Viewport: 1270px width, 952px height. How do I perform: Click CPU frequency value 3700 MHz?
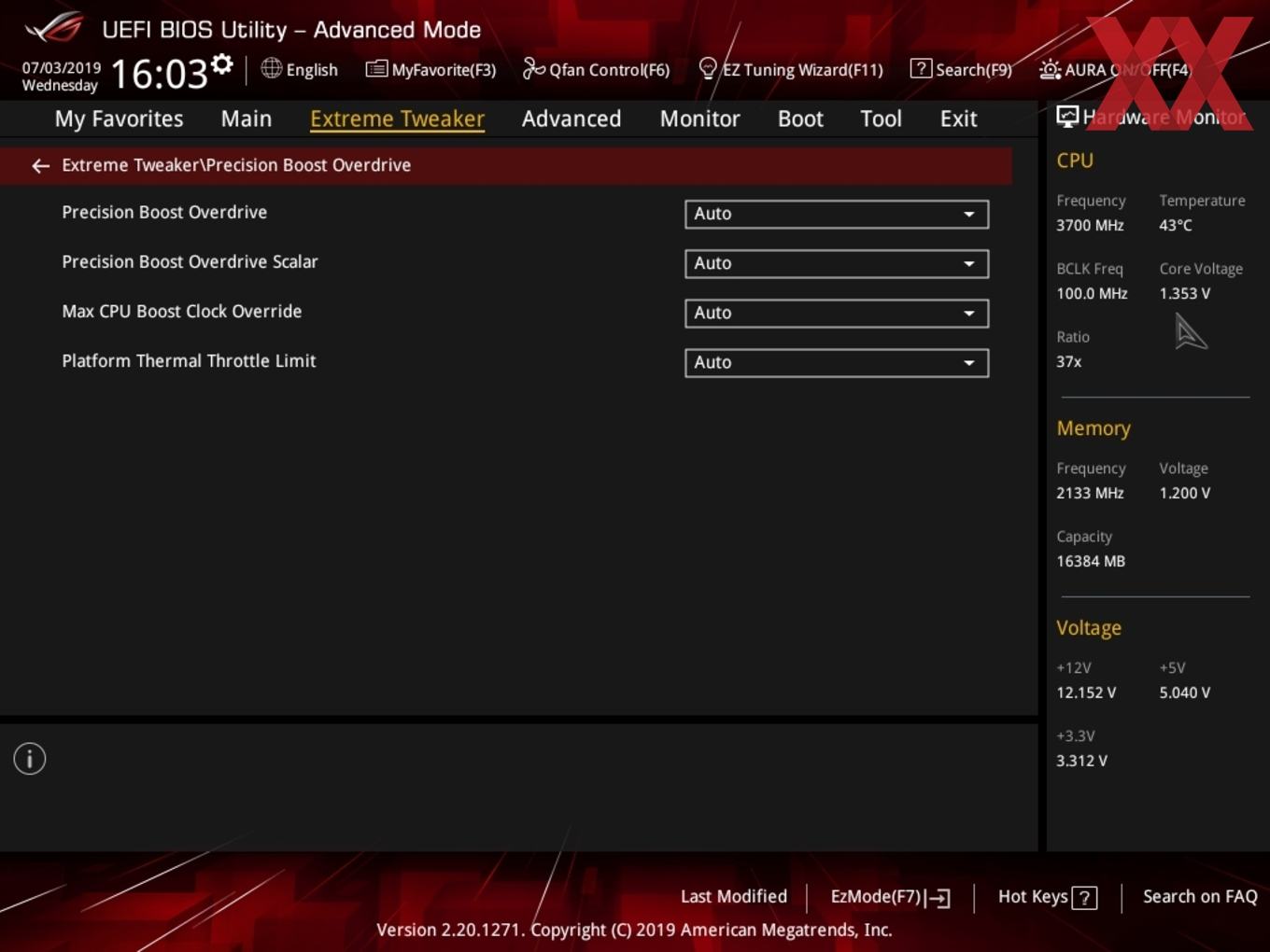[1090, 226]
